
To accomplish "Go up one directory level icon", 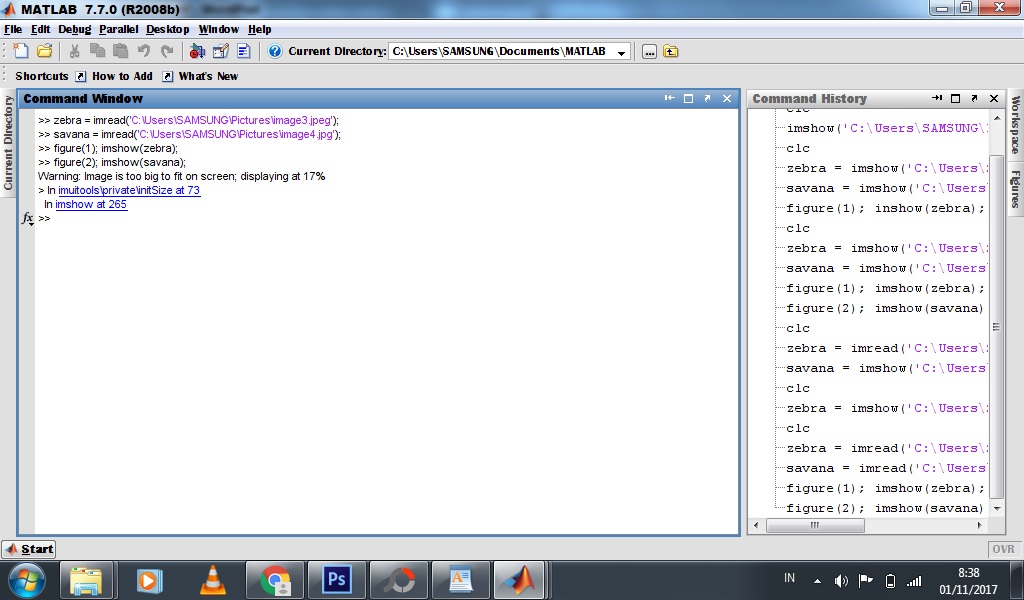I will (671, 51).
